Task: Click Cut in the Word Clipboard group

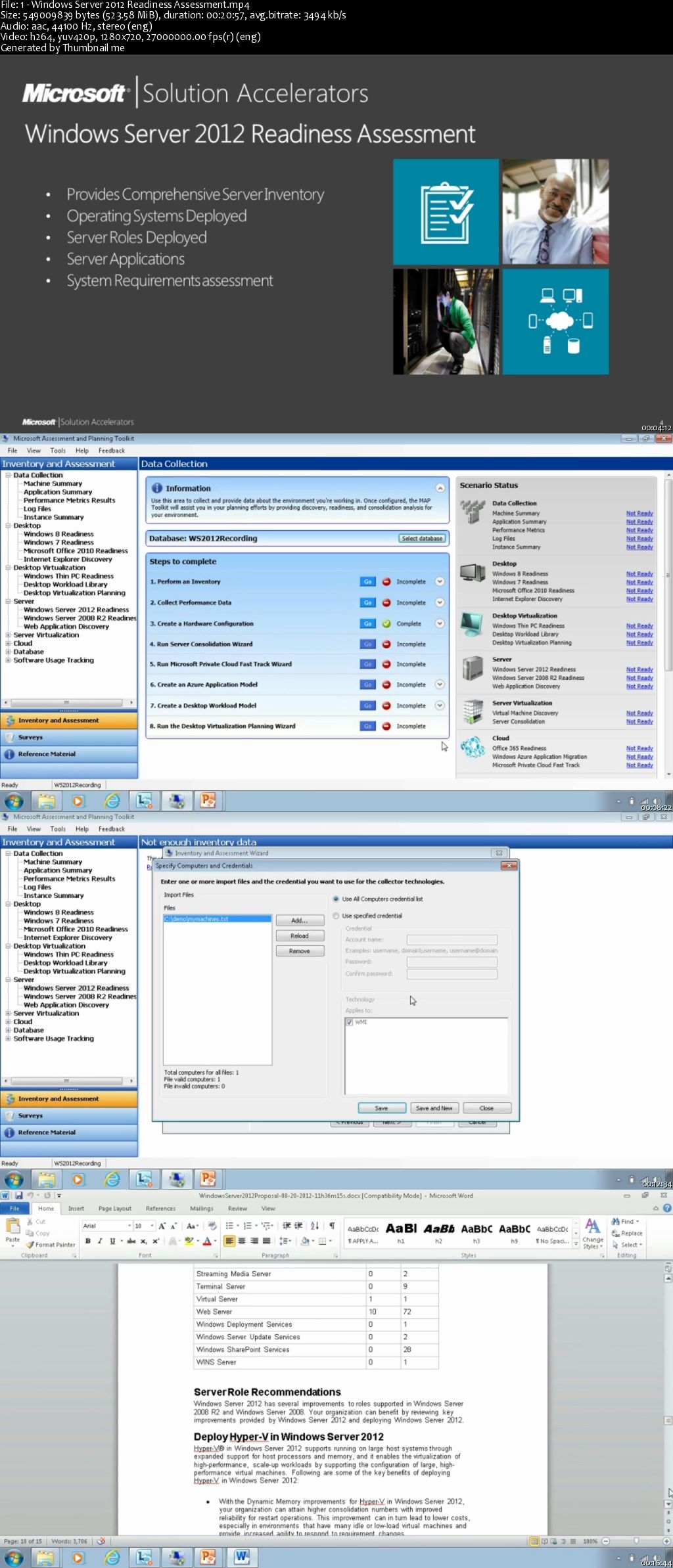Action: click(x=35, y=1222)
